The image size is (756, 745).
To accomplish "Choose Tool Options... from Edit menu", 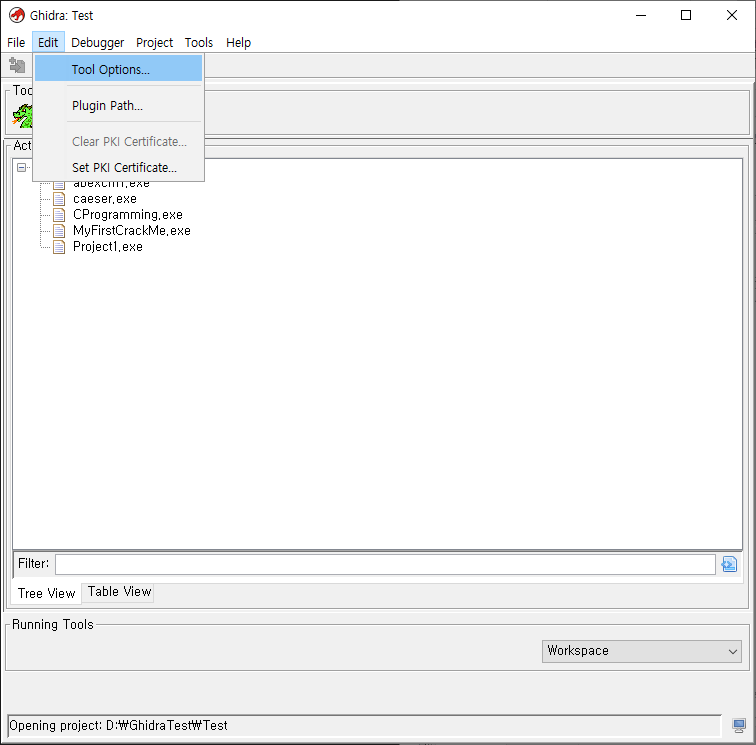I will (x=119, y=68).
